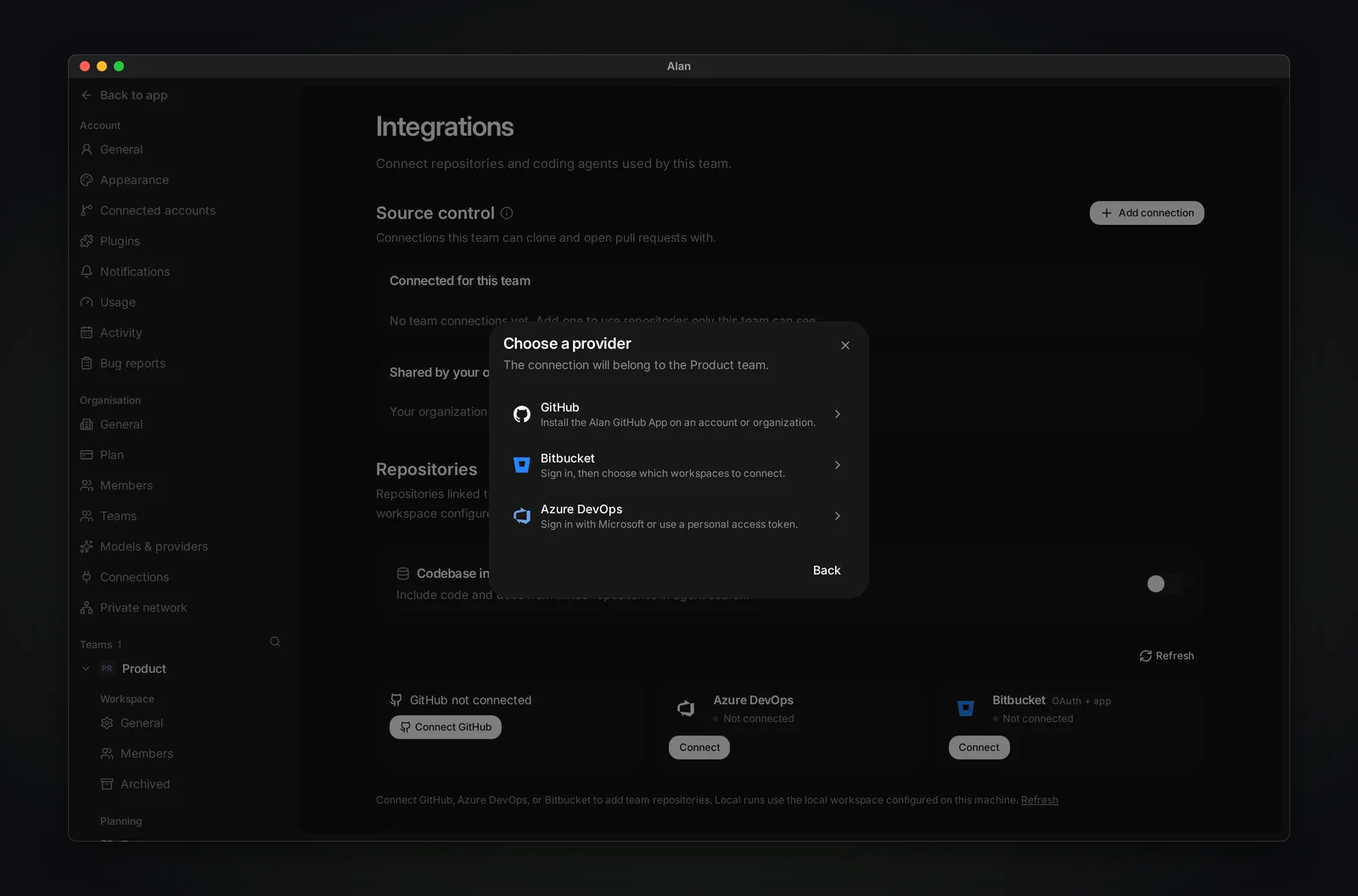Click the Source control info icon
This screenshot has height=896, width=1358.
point(507,213)
